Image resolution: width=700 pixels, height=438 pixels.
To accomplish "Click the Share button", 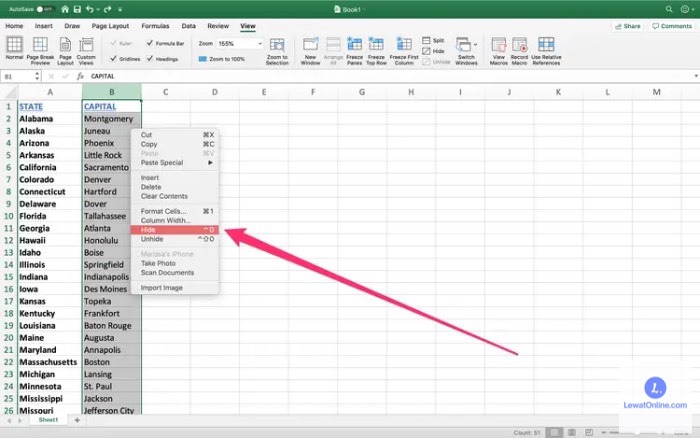I will (x=628, y=26).
